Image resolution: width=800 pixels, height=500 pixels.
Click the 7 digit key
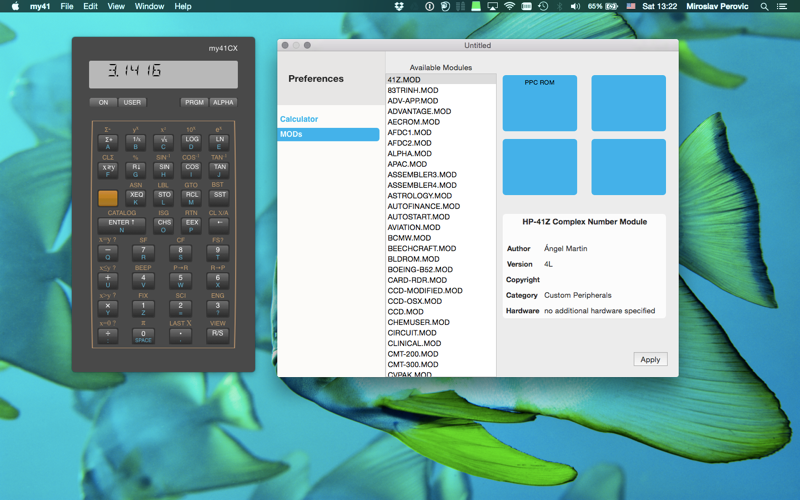point(143,253)
